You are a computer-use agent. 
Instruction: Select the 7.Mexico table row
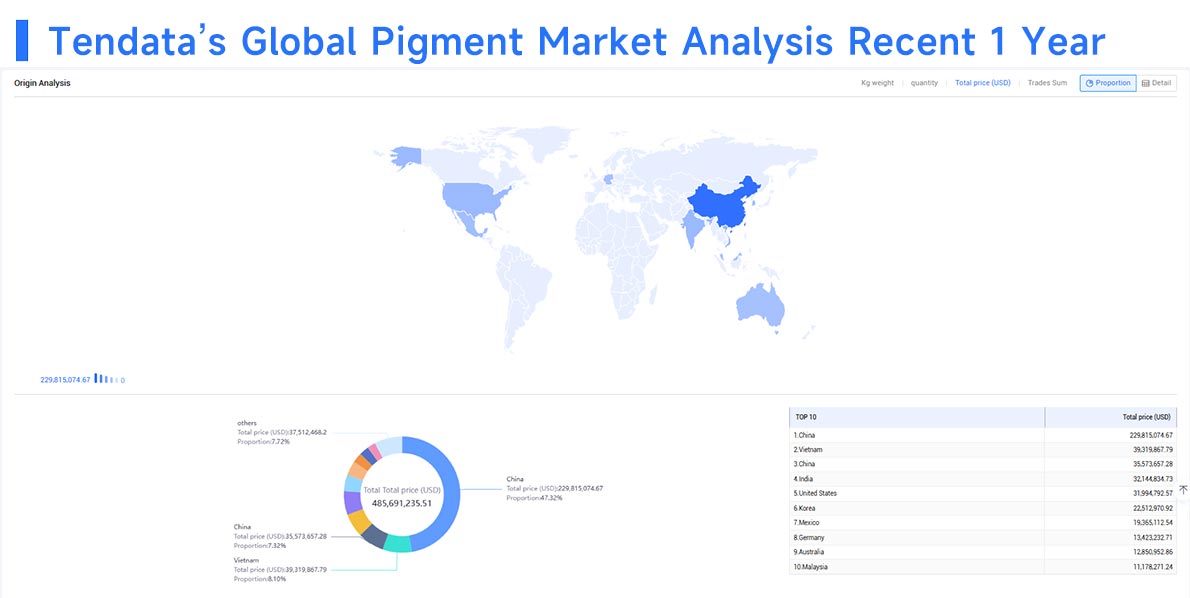point(983,523)
